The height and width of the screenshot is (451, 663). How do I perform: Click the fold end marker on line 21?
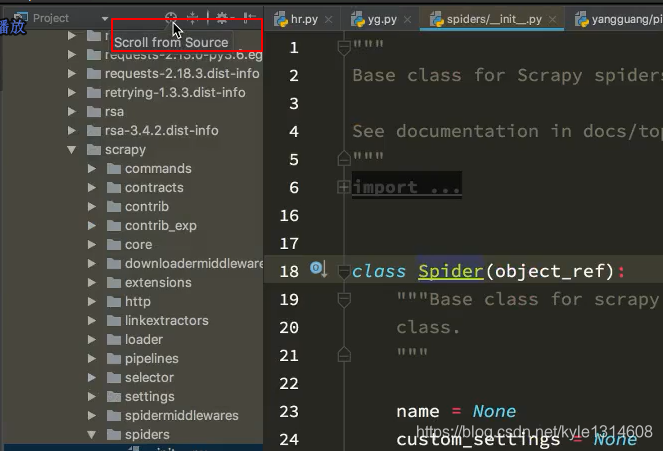(344, 354)
